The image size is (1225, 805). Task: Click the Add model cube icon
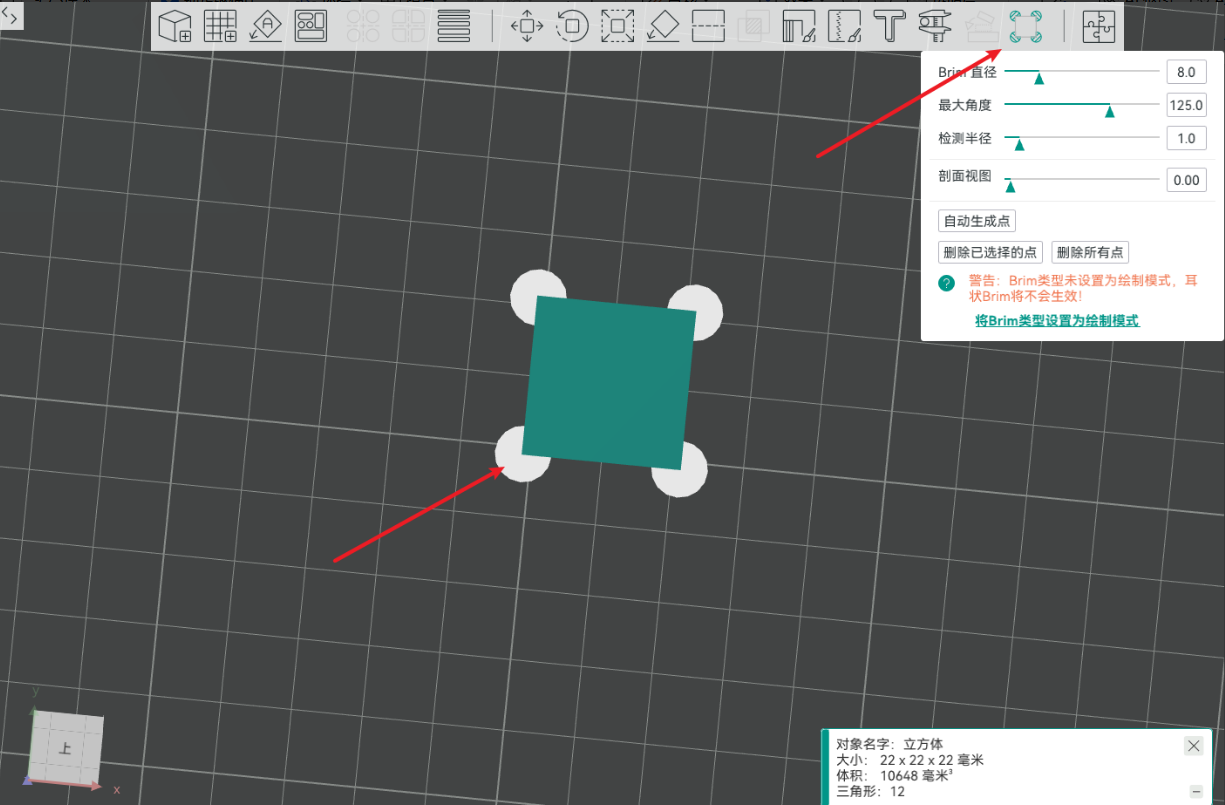175,27
